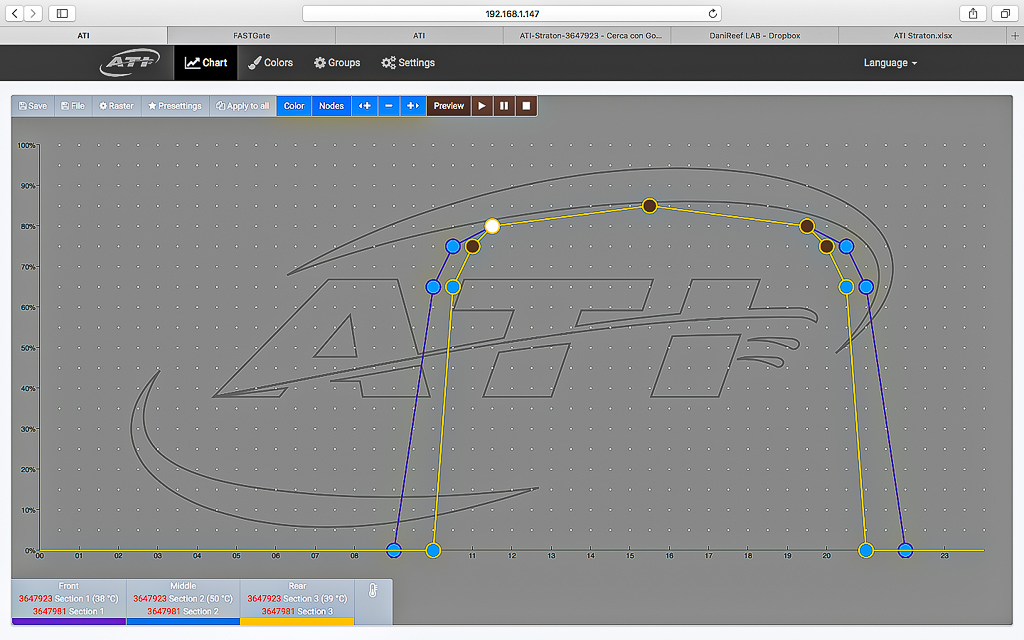This screenshot has height=640, width=1024.
Task: Toggle the blue Nodes mode button
Action: click(x=331, y=106)
